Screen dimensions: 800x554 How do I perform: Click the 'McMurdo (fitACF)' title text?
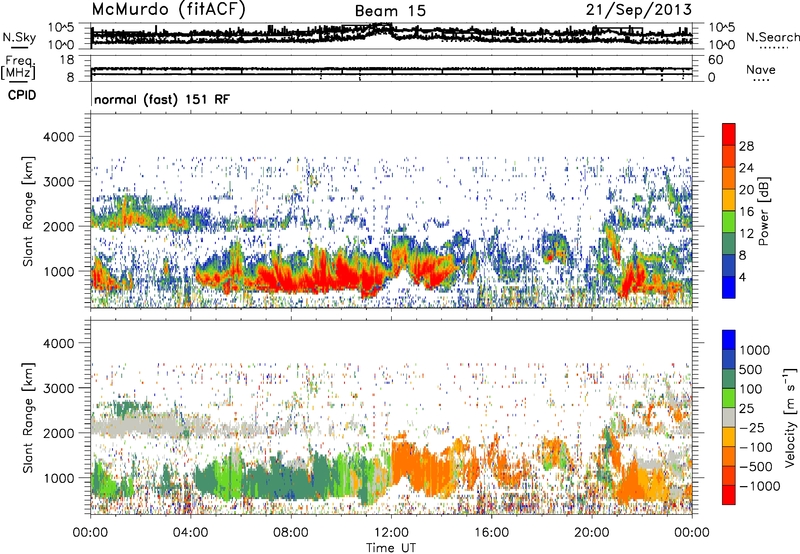click(168, 10)
